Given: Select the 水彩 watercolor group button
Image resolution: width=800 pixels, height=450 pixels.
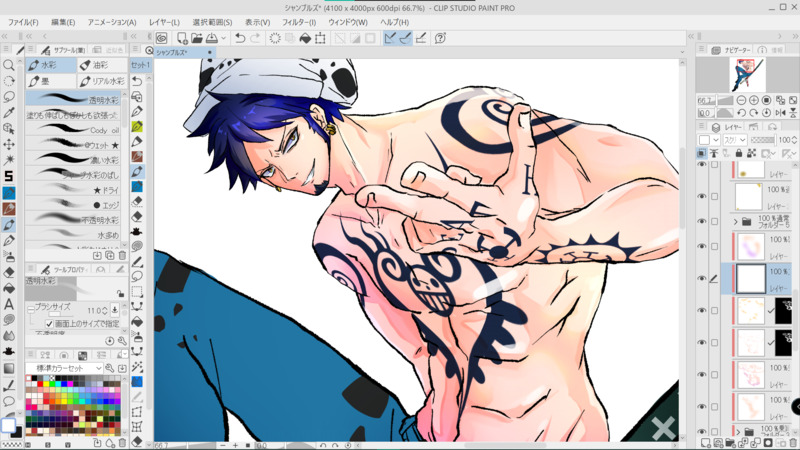Looking at the screenshot, I should tap(51, 65).
